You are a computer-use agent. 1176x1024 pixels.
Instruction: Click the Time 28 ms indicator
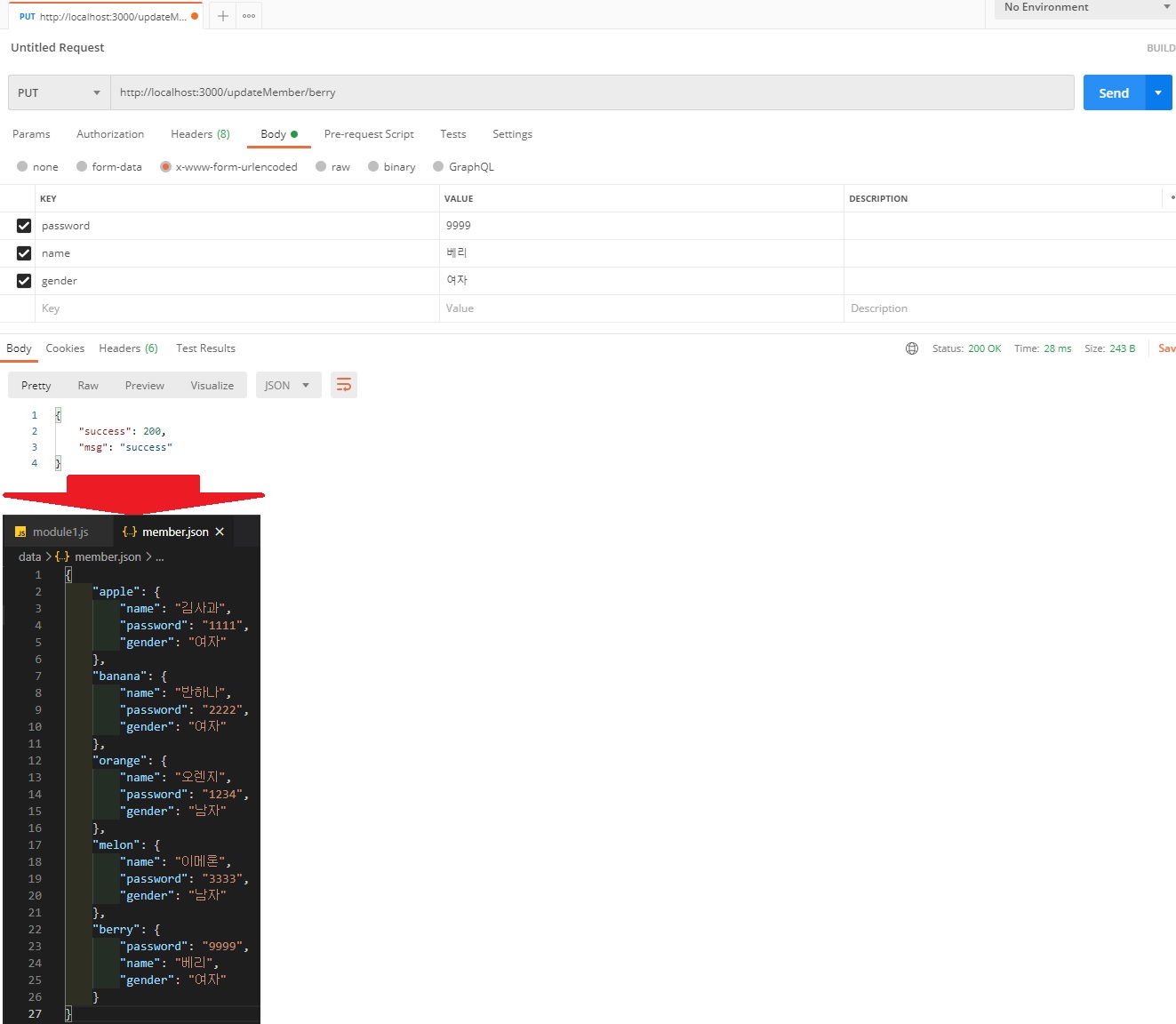1043,348
